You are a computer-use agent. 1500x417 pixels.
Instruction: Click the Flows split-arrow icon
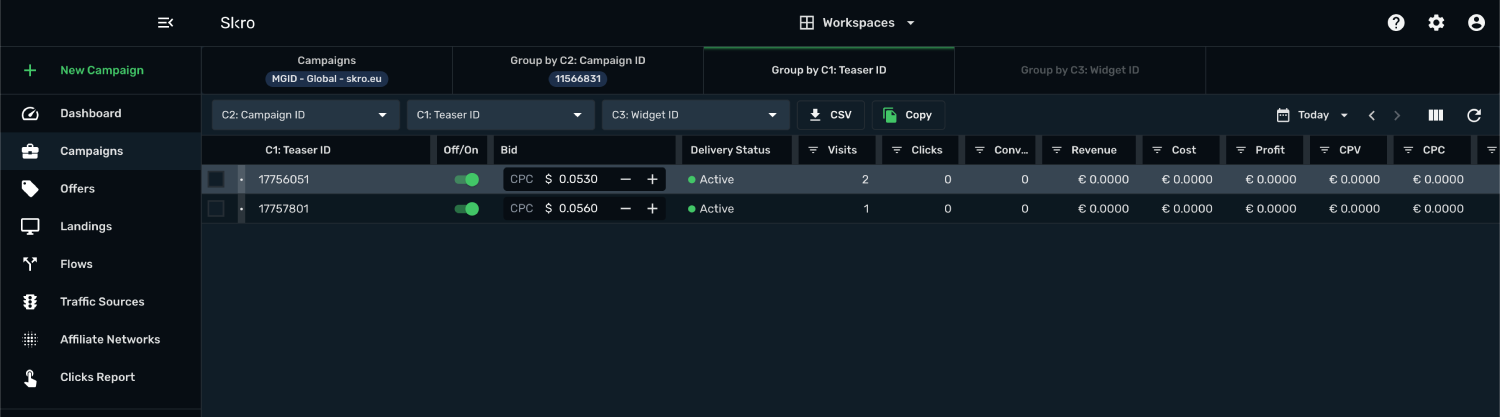(30, 264)
